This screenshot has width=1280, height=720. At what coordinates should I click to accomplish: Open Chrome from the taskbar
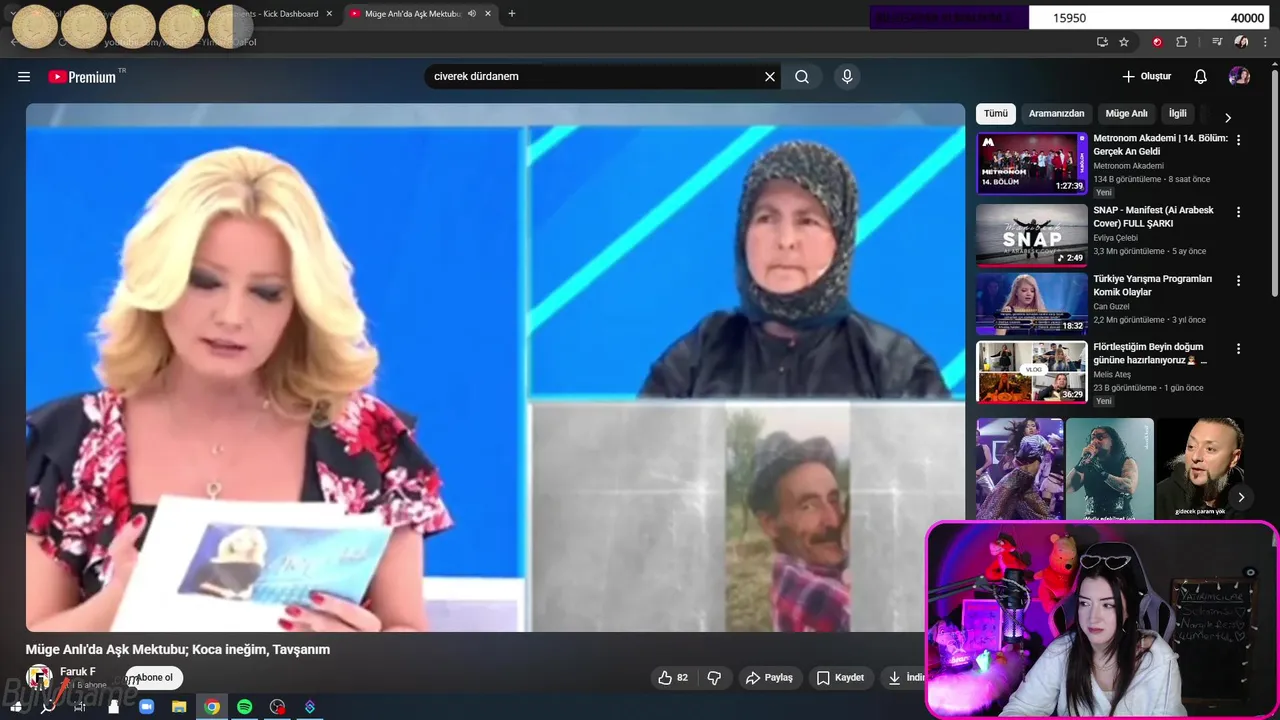[212, 707]
